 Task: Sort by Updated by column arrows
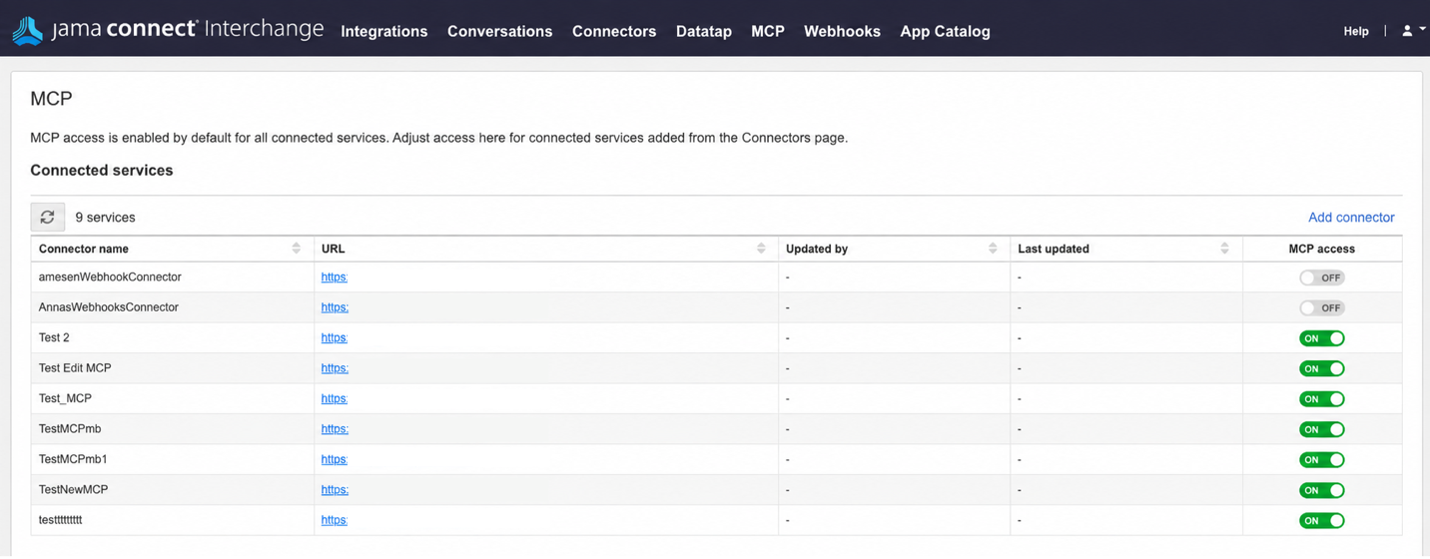[993, 249]
